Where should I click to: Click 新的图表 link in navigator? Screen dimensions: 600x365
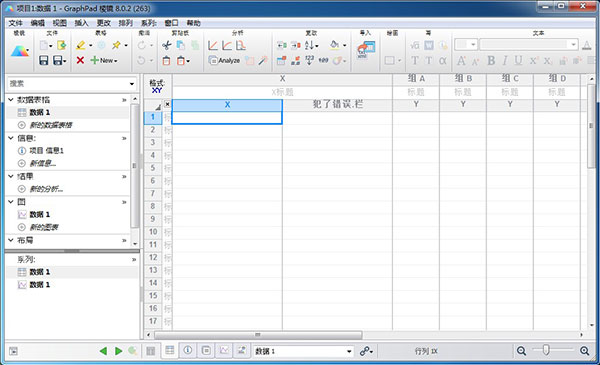(44, 227)
